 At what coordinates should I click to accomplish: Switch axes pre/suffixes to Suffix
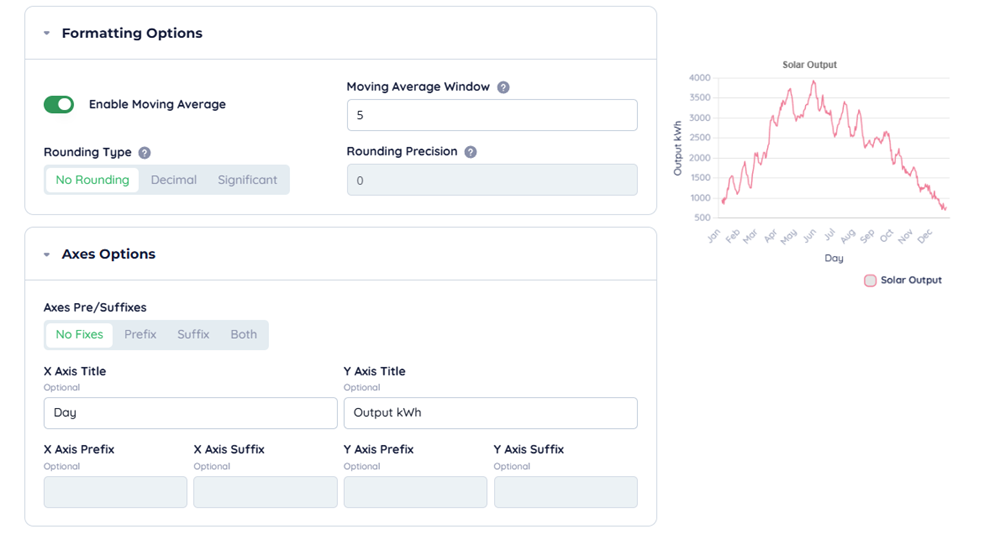(x=193, y=334)
